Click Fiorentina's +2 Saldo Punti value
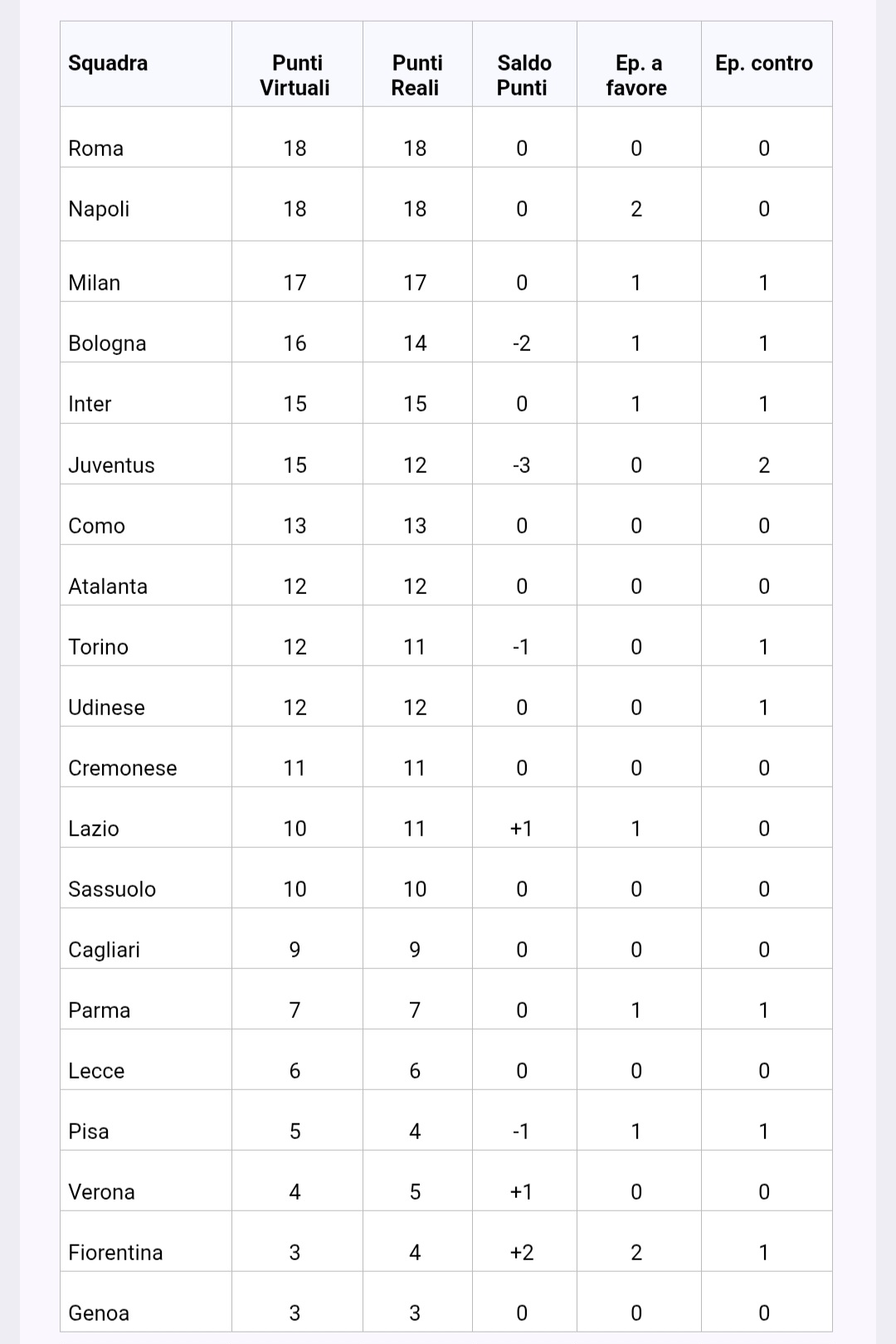The height and width of the screenshot is (1344, 896). 522,1253
